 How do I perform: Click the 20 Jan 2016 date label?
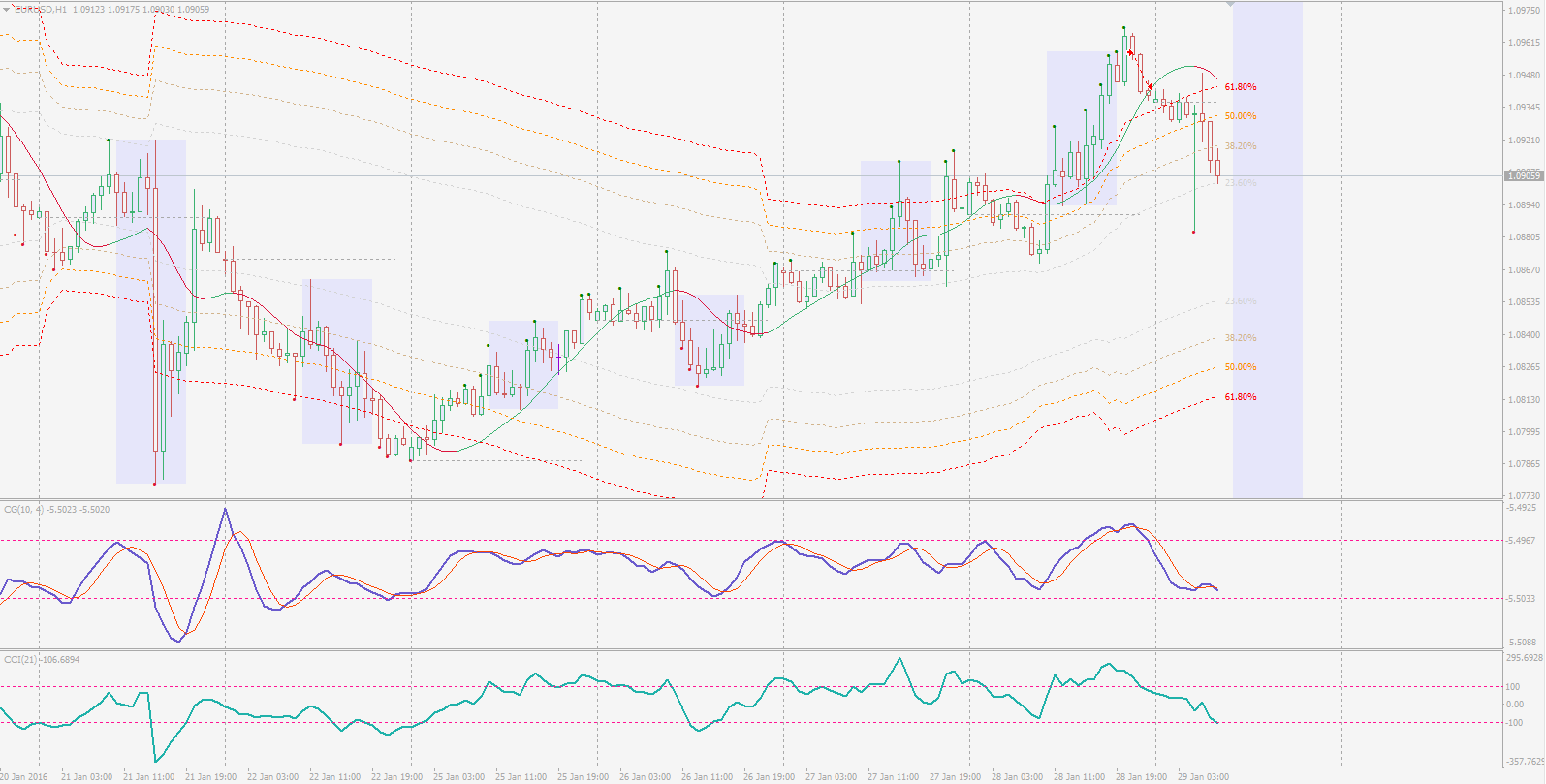24,777
